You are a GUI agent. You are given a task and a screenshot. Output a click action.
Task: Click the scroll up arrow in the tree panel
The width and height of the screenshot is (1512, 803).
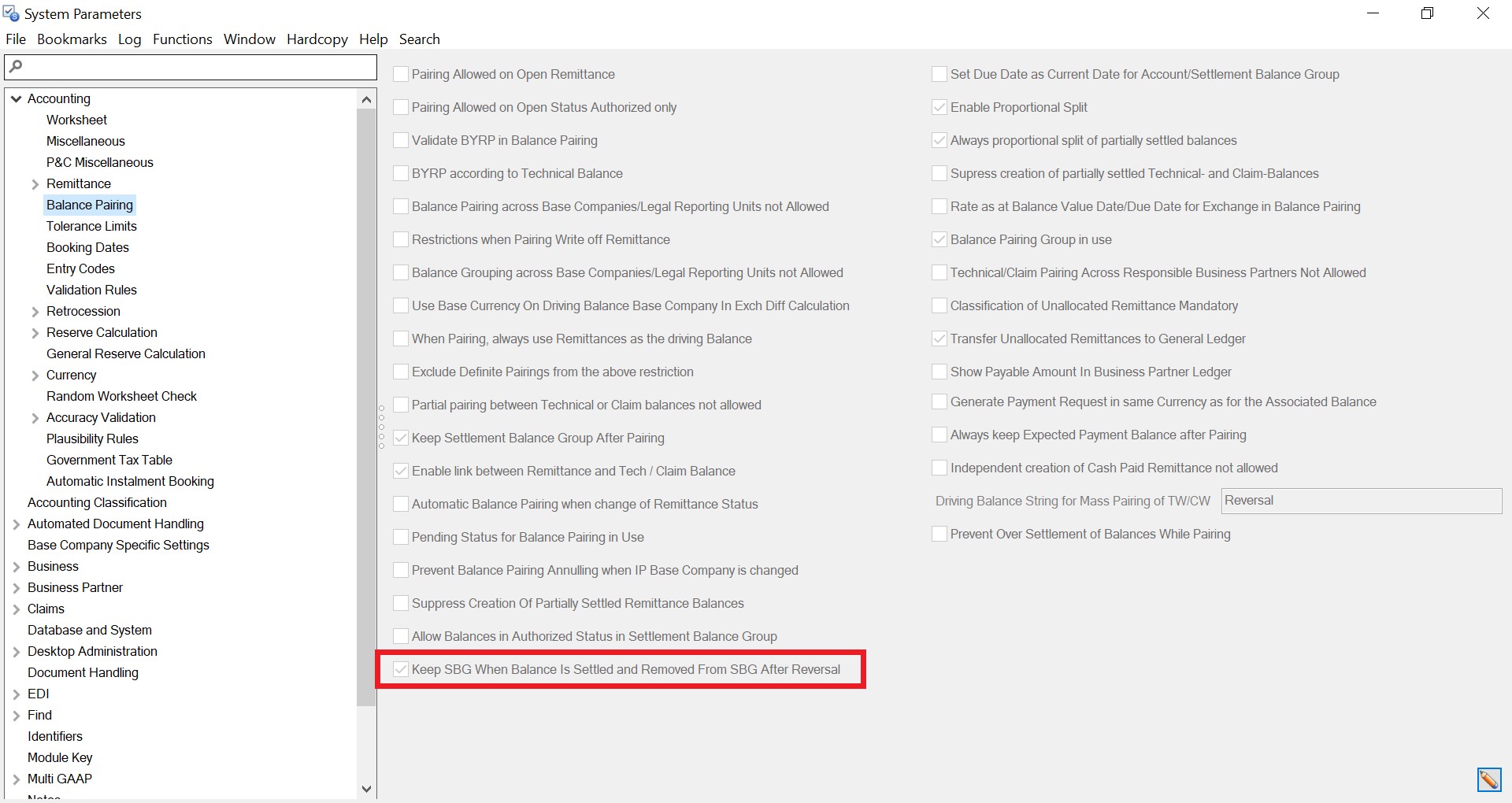pyautogui.click(x=366, y=99)
